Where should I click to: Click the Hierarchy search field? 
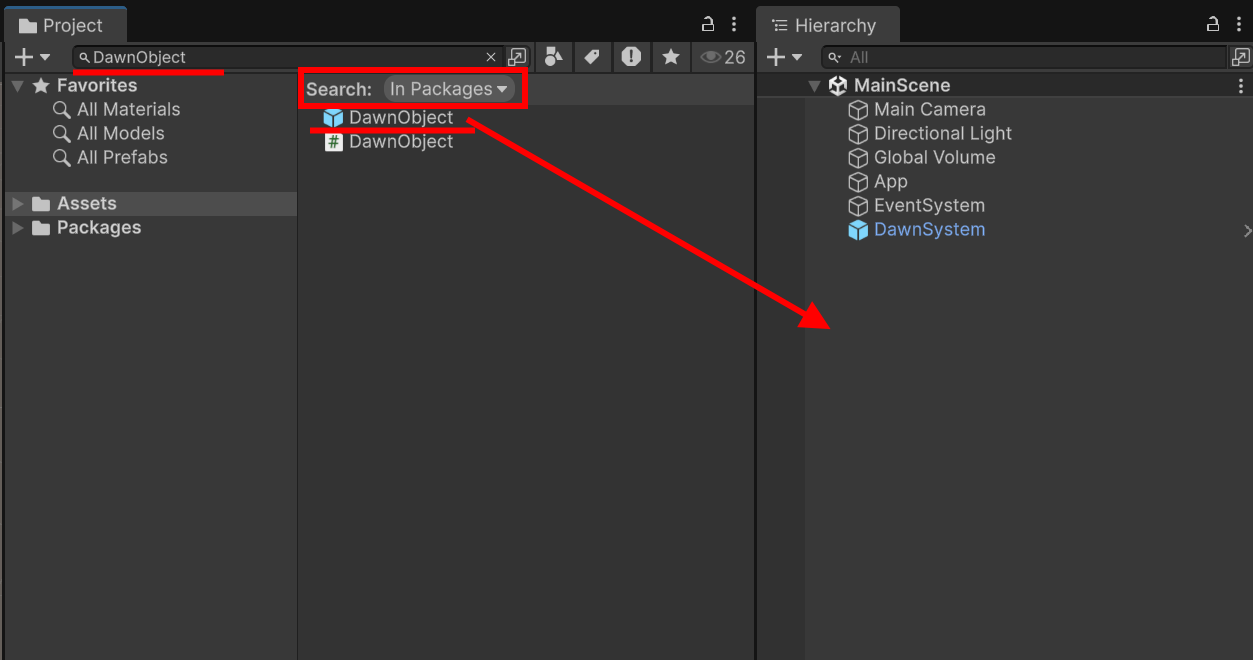(x=1030, y=57)
